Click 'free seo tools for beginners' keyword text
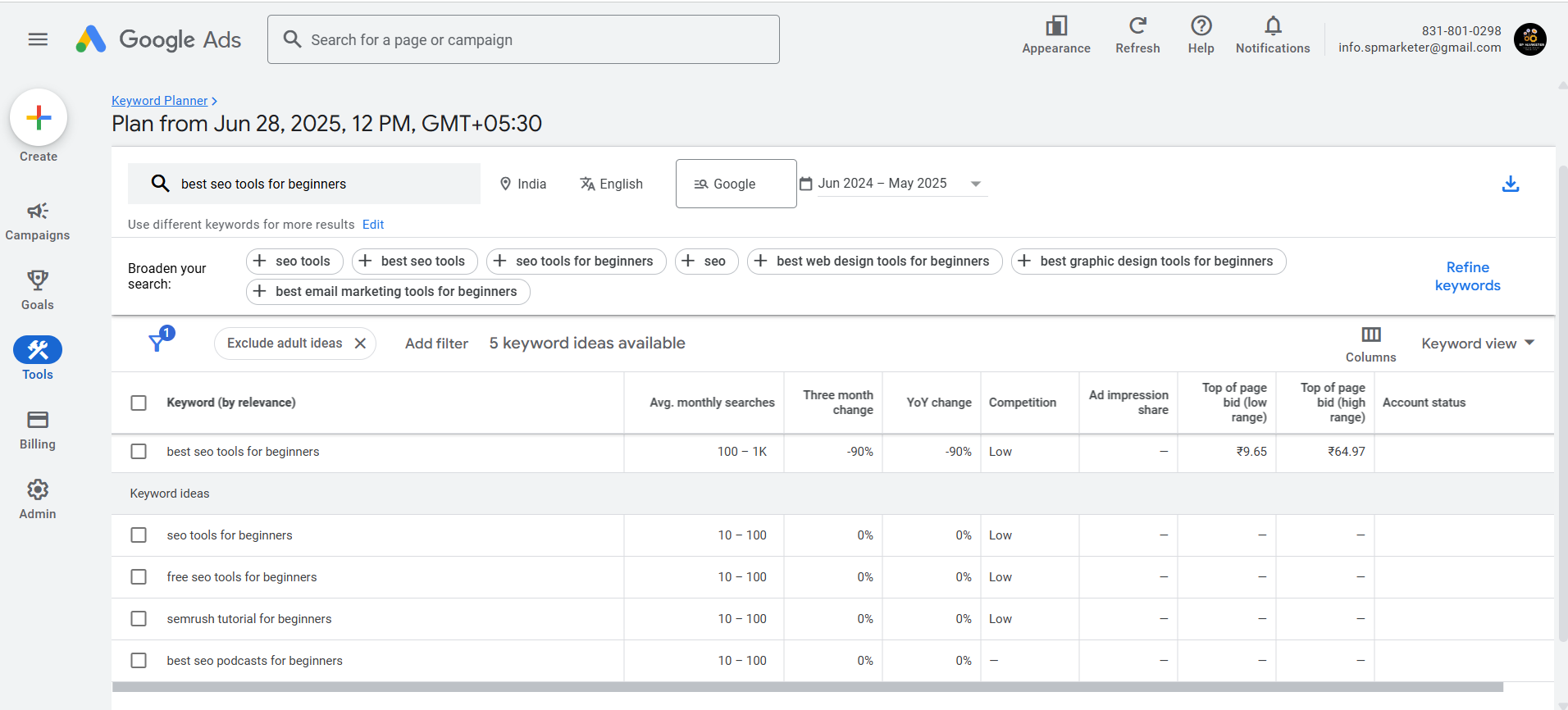 pos(242,577)
